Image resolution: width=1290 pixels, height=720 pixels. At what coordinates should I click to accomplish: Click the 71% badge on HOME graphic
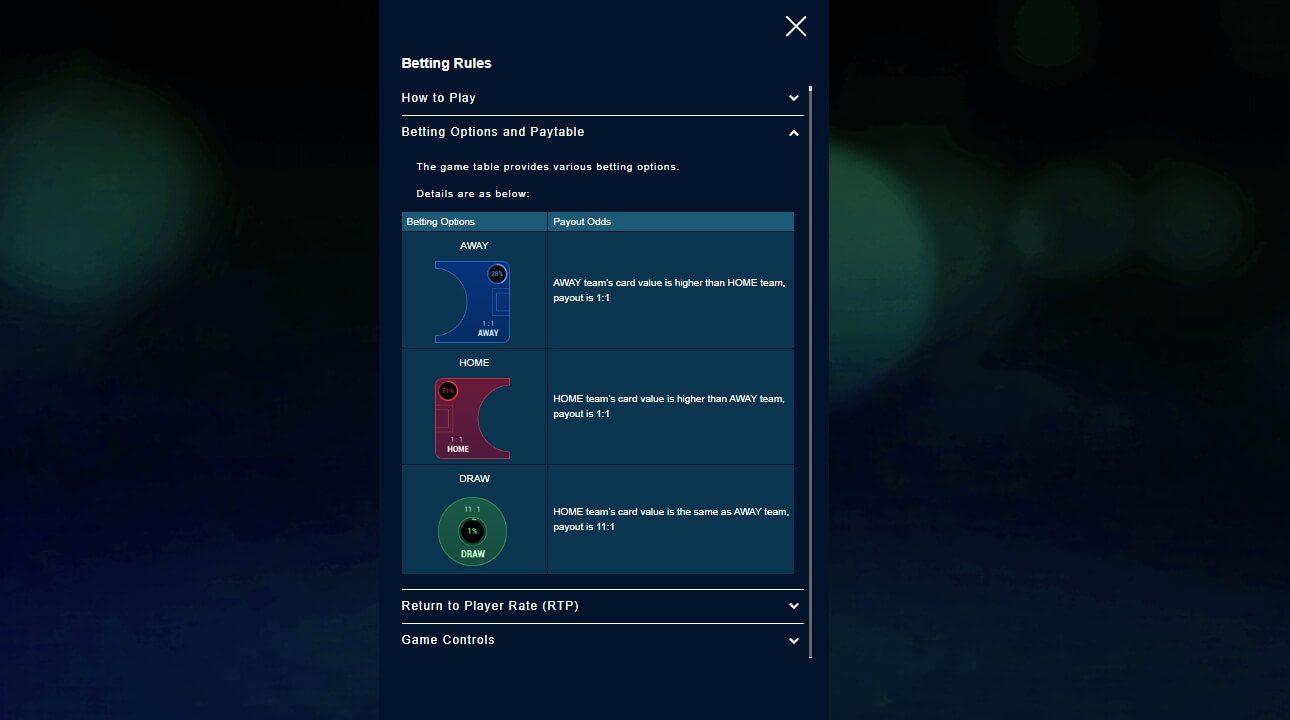pyautogui.click(x=448, y=390)
